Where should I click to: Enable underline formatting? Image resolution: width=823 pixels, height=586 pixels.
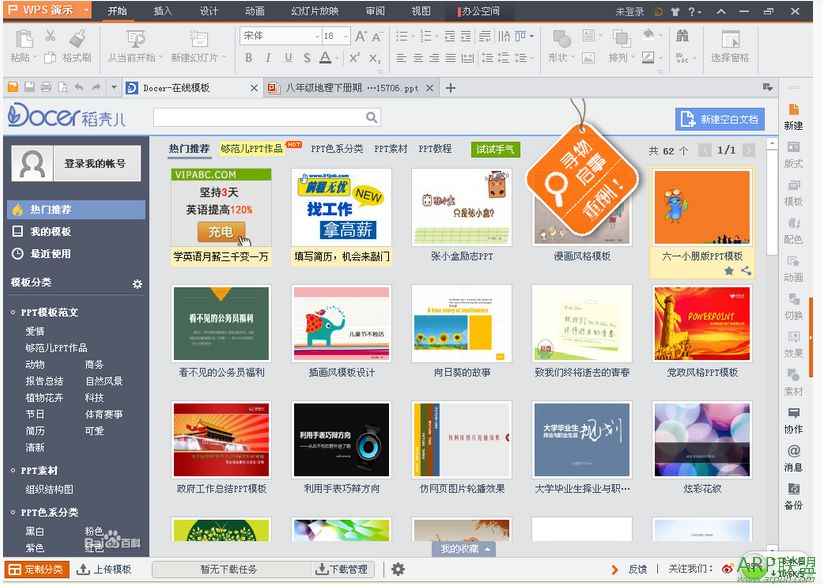[286, 58]
